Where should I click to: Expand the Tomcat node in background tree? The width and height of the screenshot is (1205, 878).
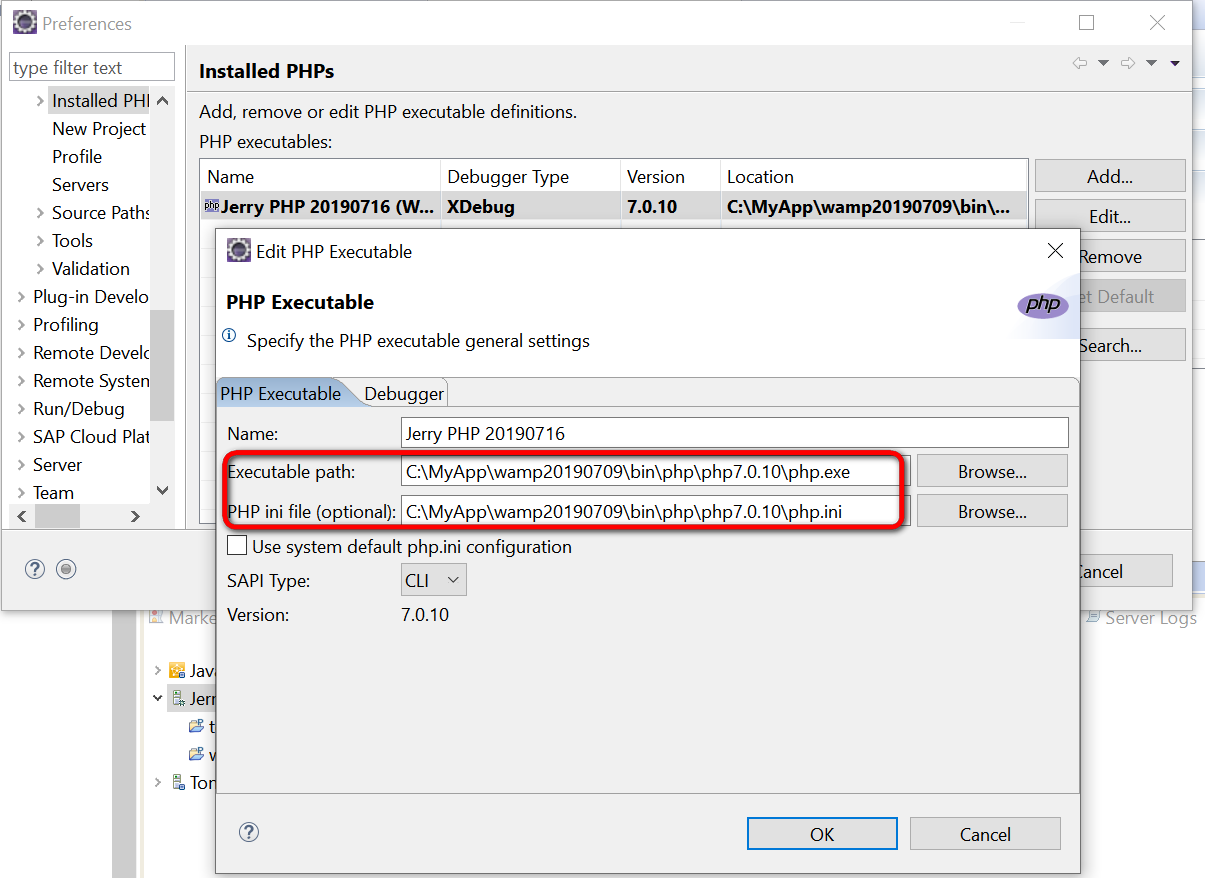point(158,782)
